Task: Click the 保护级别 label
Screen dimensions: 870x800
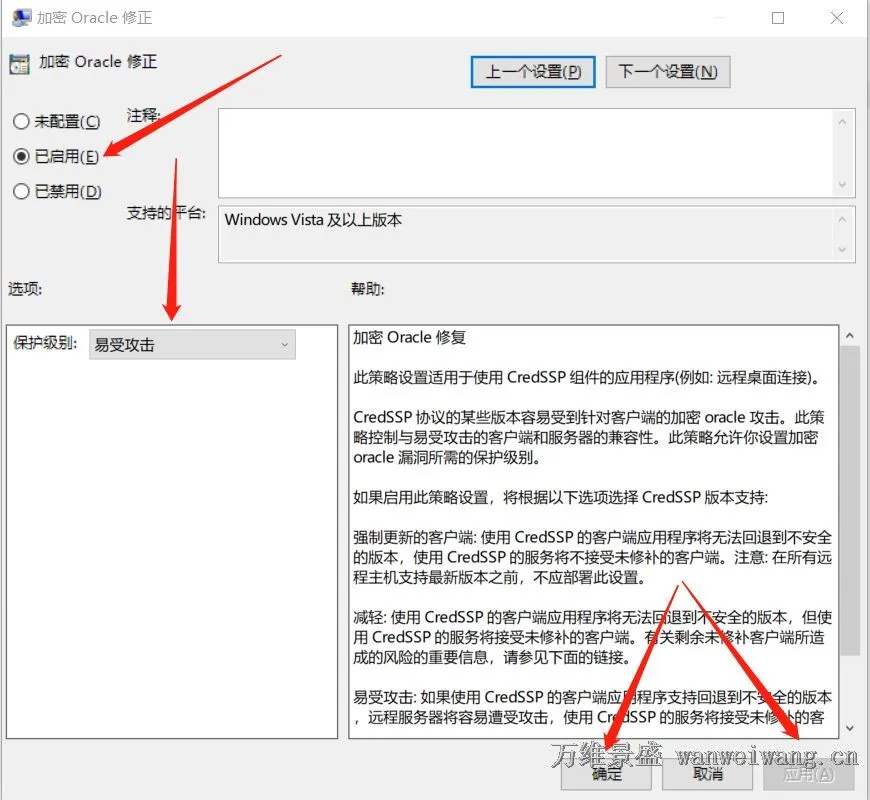Action: (45, 343)
